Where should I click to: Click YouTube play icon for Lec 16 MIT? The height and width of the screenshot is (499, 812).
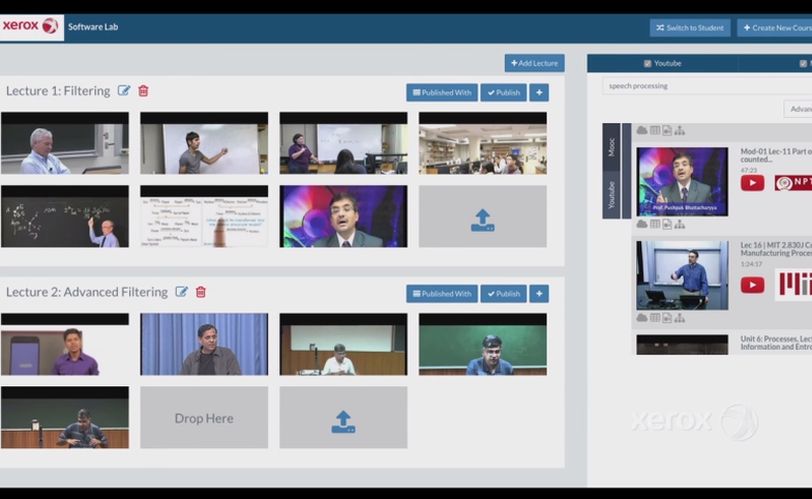pos(752,285)
